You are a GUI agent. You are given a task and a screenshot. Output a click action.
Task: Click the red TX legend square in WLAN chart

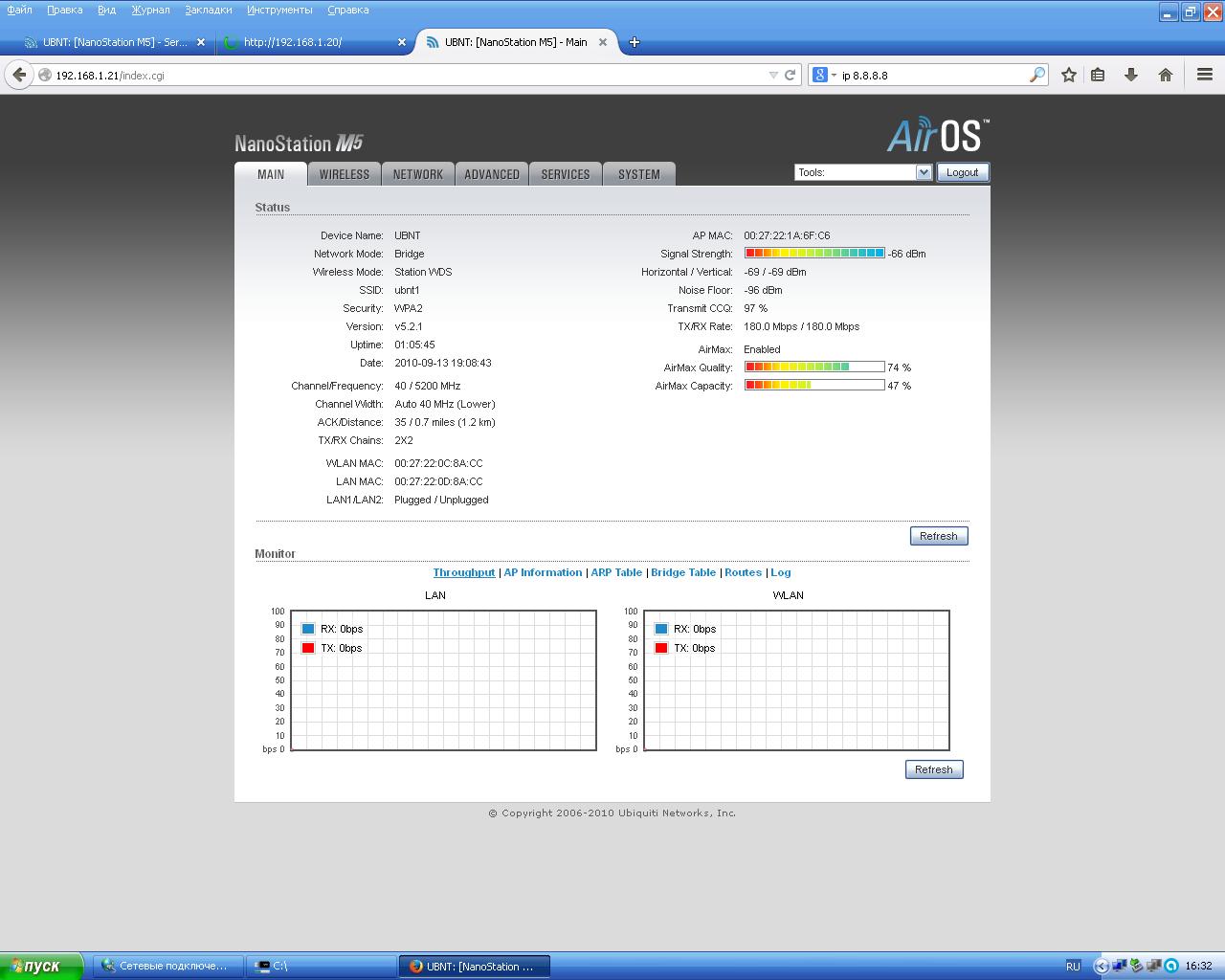[x=661, y=648]
